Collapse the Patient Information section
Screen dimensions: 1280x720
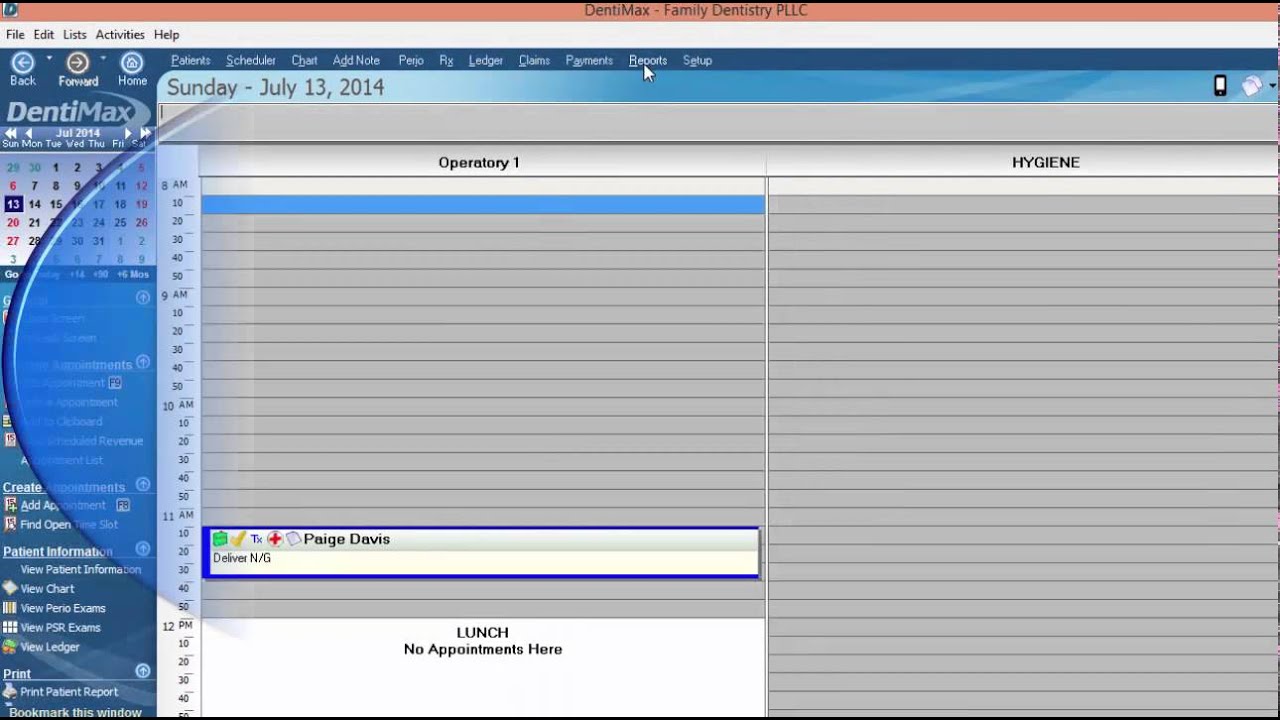click(143, 549)
